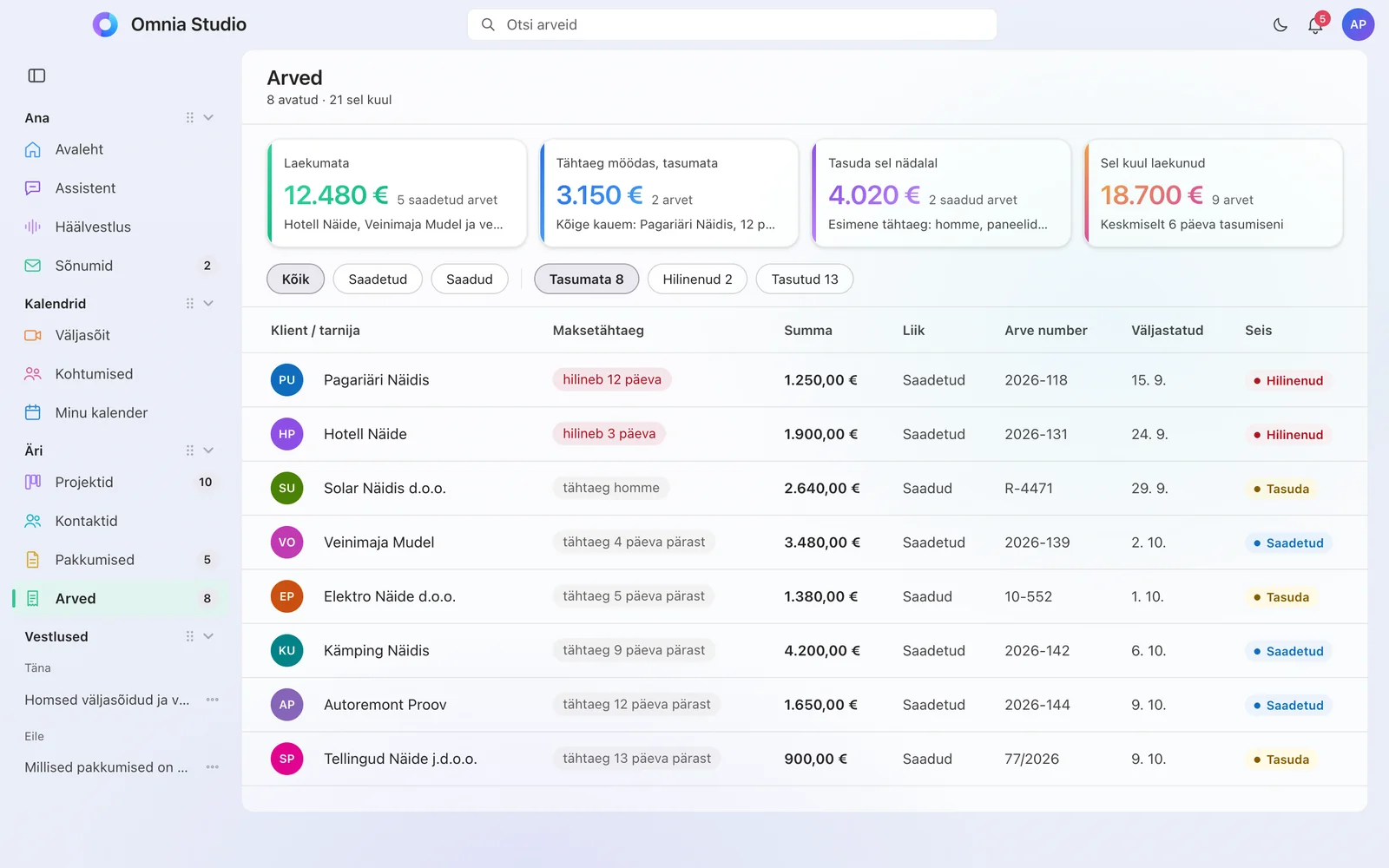
Task: Sort by Summa column header
Action: [x=807, y=331]
